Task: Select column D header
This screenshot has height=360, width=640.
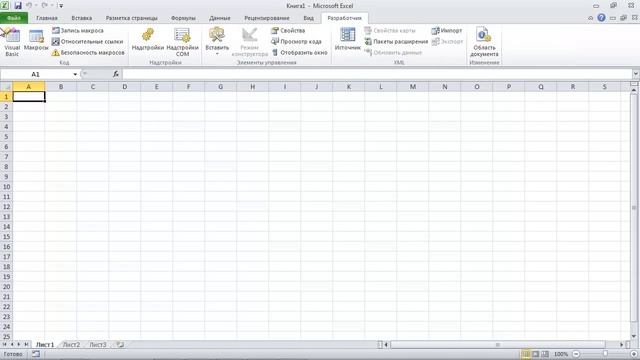Action: (x=124, y=87)
